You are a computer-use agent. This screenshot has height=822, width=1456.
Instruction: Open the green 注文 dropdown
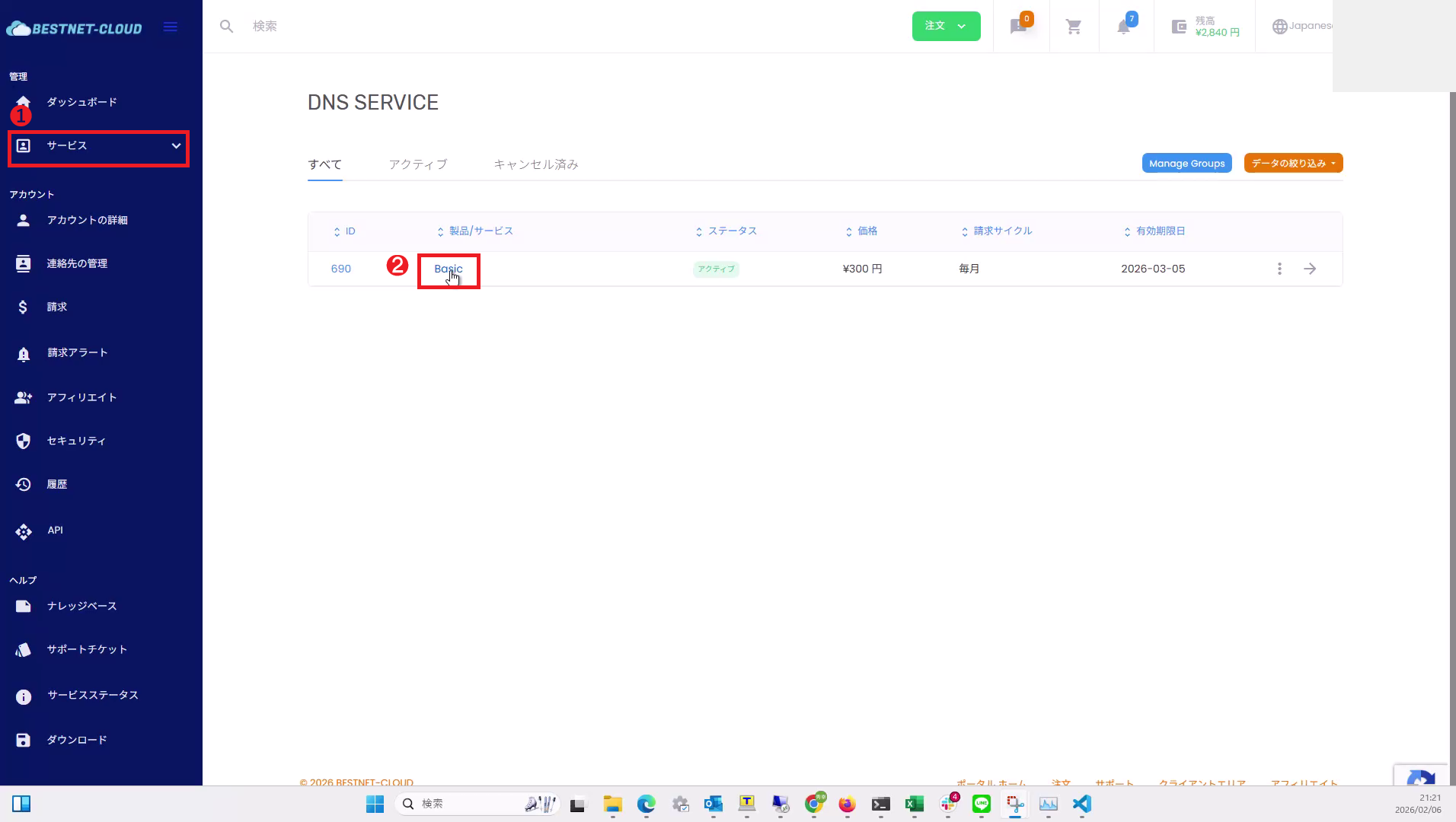[946, 27]
